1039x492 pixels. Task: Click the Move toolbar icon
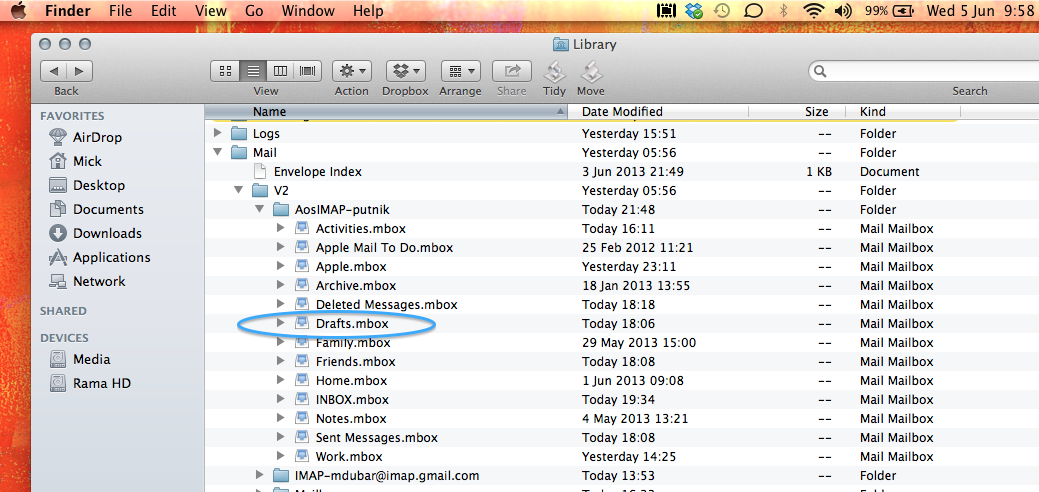[x=590, y=70]
